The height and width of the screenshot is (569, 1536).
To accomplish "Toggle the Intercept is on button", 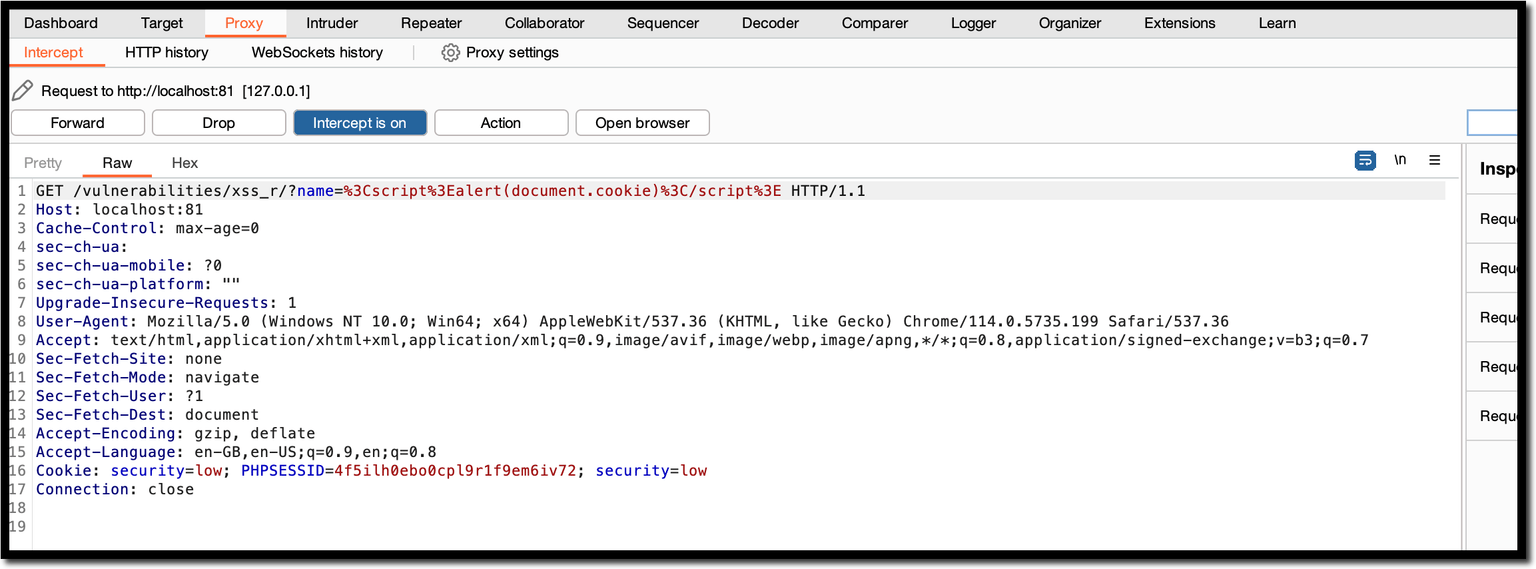I will click(x=360, y=123).
